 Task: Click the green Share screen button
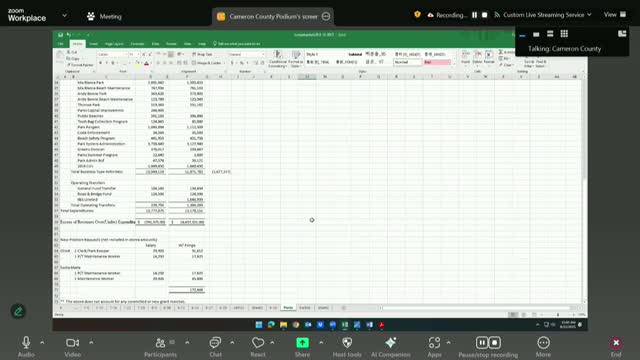tap(302, 347)
